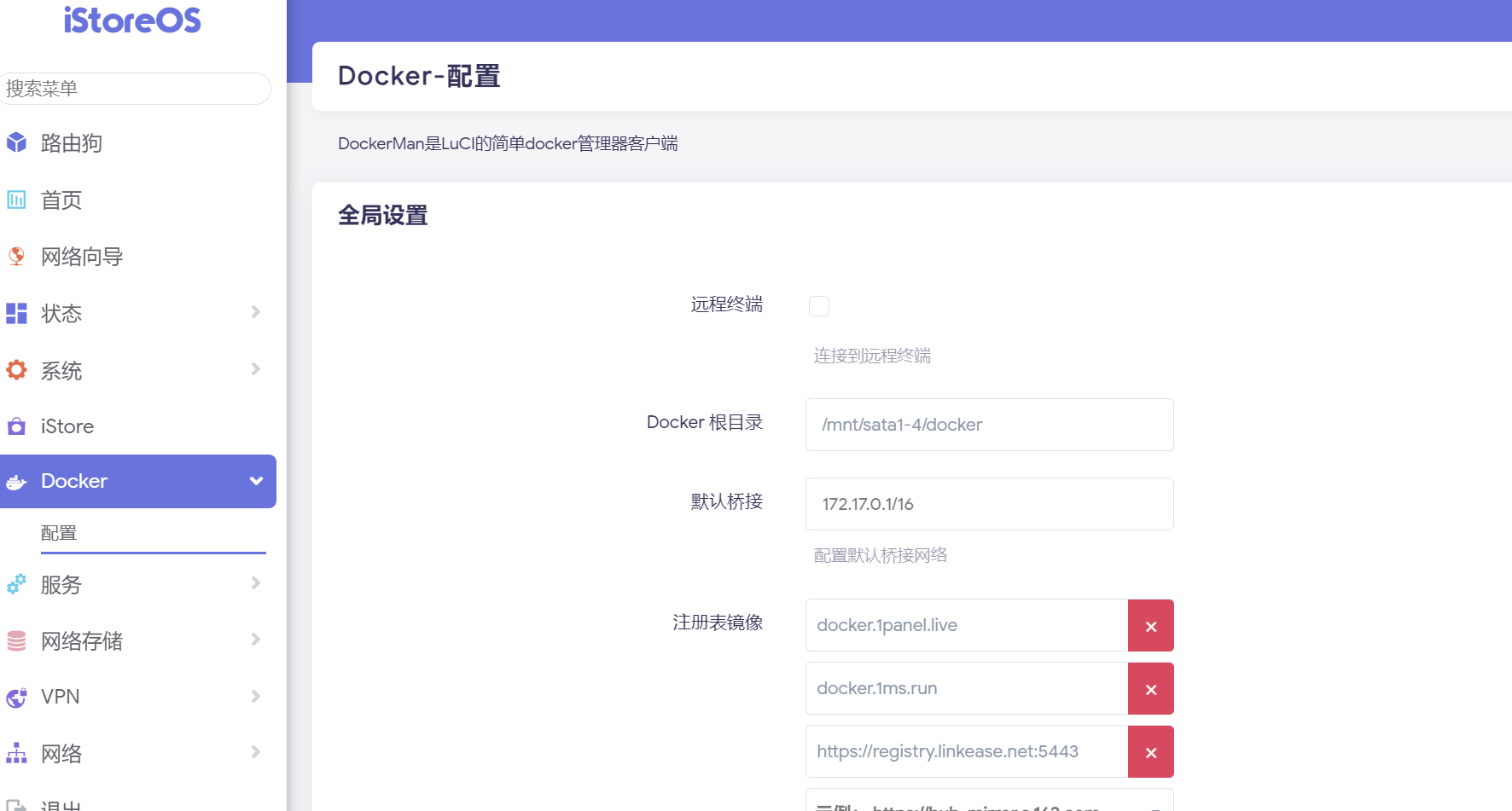Image resolution: width=1512 pixels, height=811 pixels.
Task: Click the 全局设置 section heading
Action: pyautogui.click(x=383, y=215)
